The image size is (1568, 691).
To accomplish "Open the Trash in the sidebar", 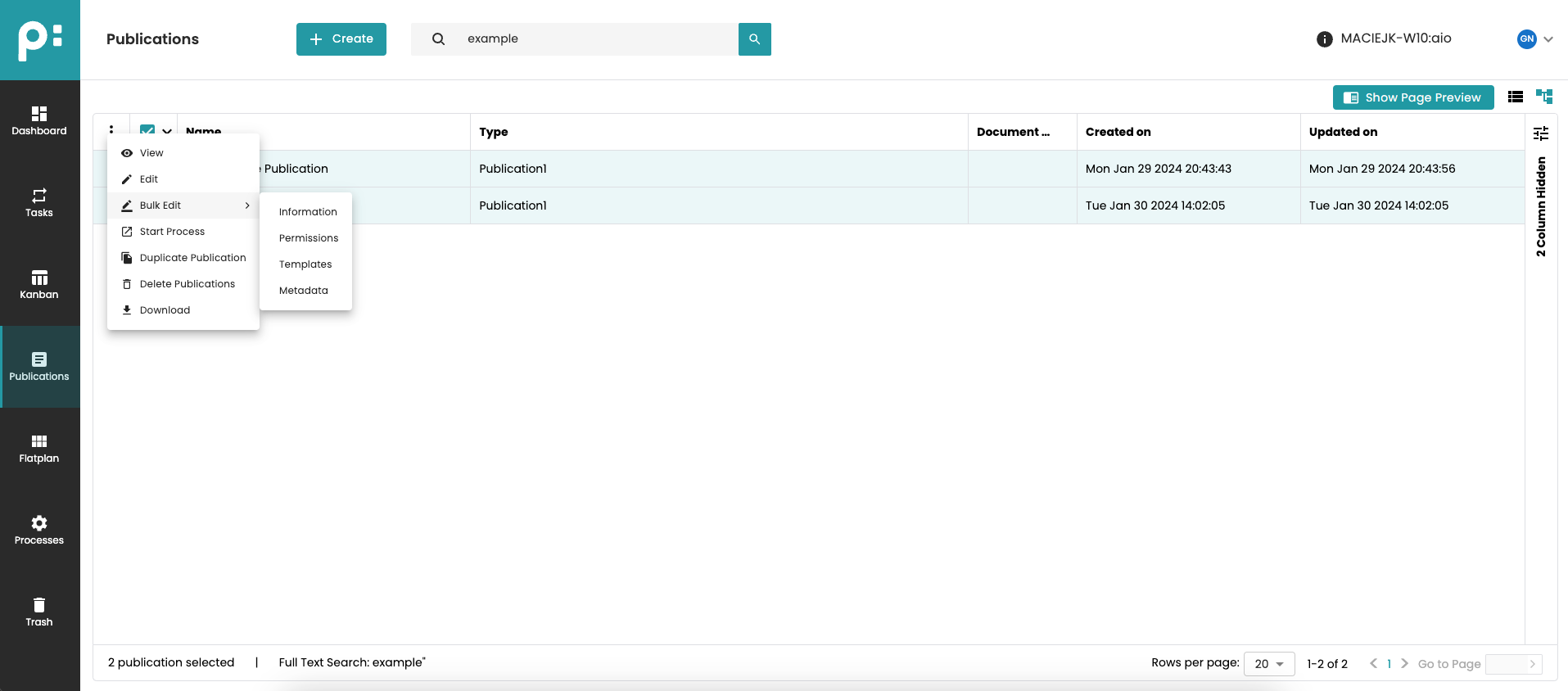I will (x=39, y=612).
